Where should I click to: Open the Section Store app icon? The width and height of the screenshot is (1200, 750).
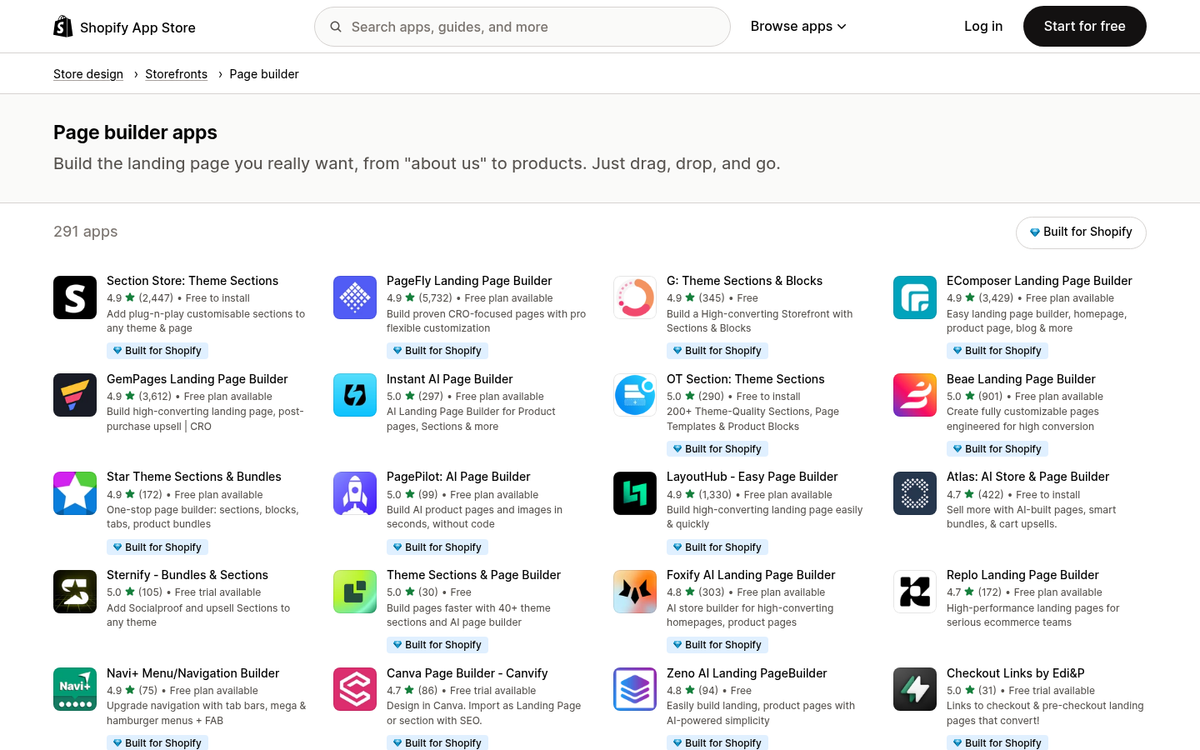75,297
